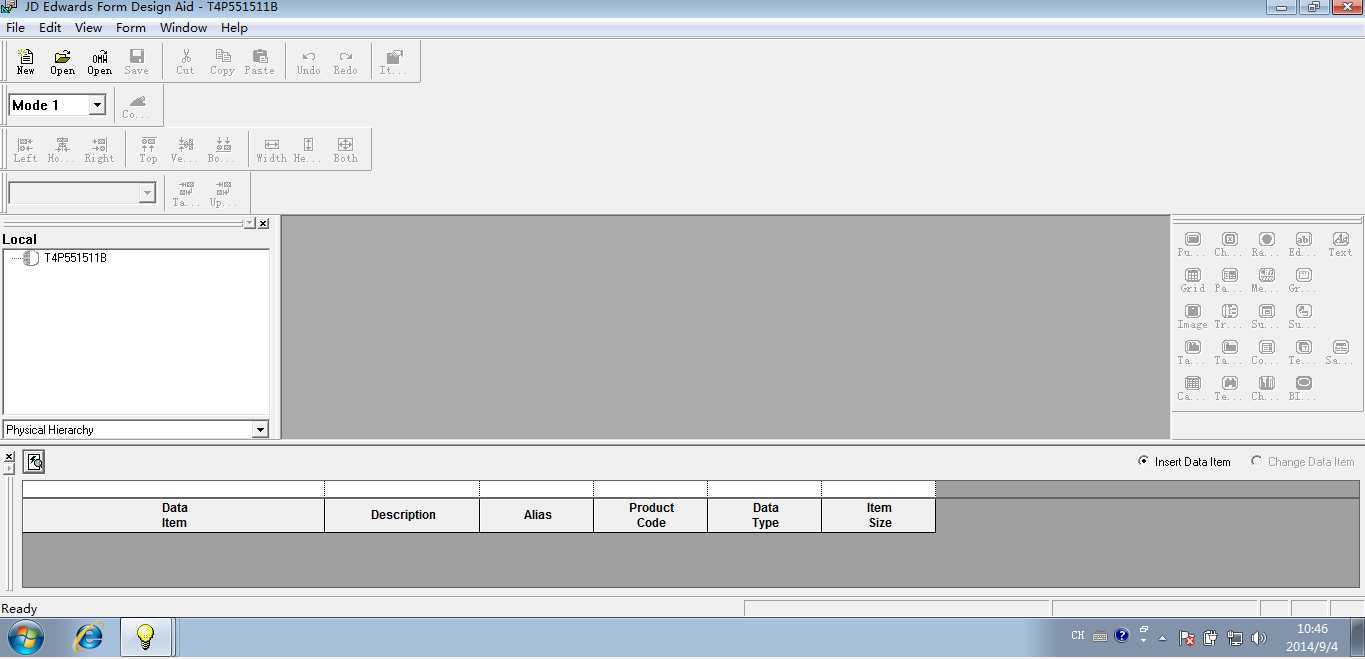Click the lightbulb app on taskbar
1365x659 pixels.
(145, 637)
